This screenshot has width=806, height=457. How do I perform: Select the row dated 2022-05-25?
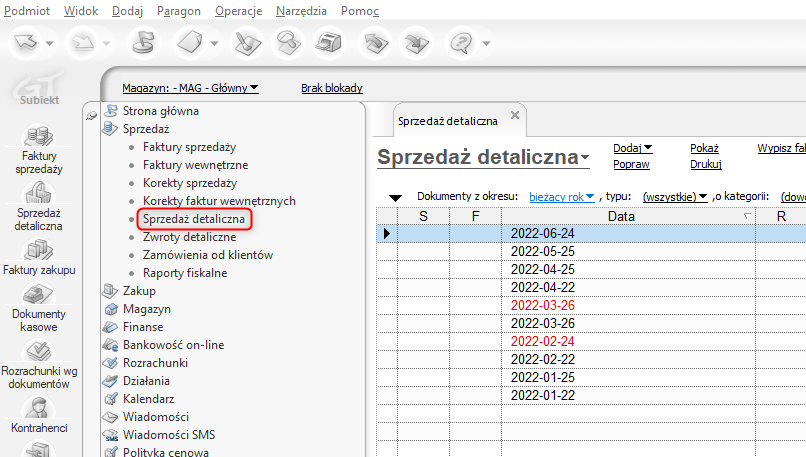pyautogui.click(x=591, y=251)
